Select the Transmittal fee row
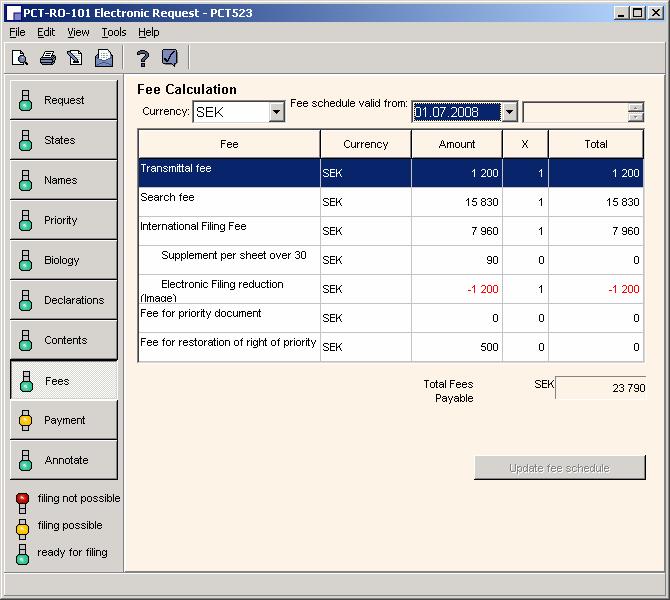The image size is (670, 600). (391, 173)
